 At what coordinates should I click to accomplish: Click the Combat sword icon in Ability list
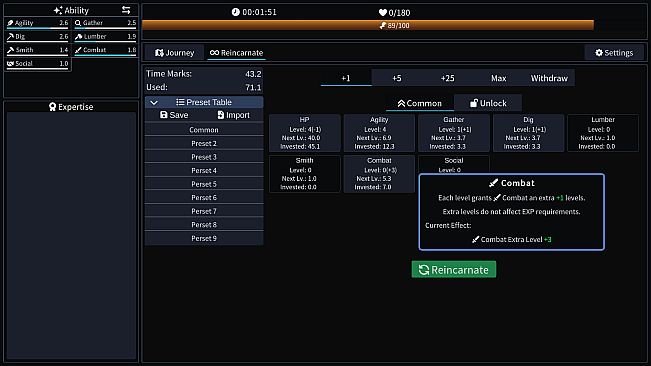pos(78,50)
